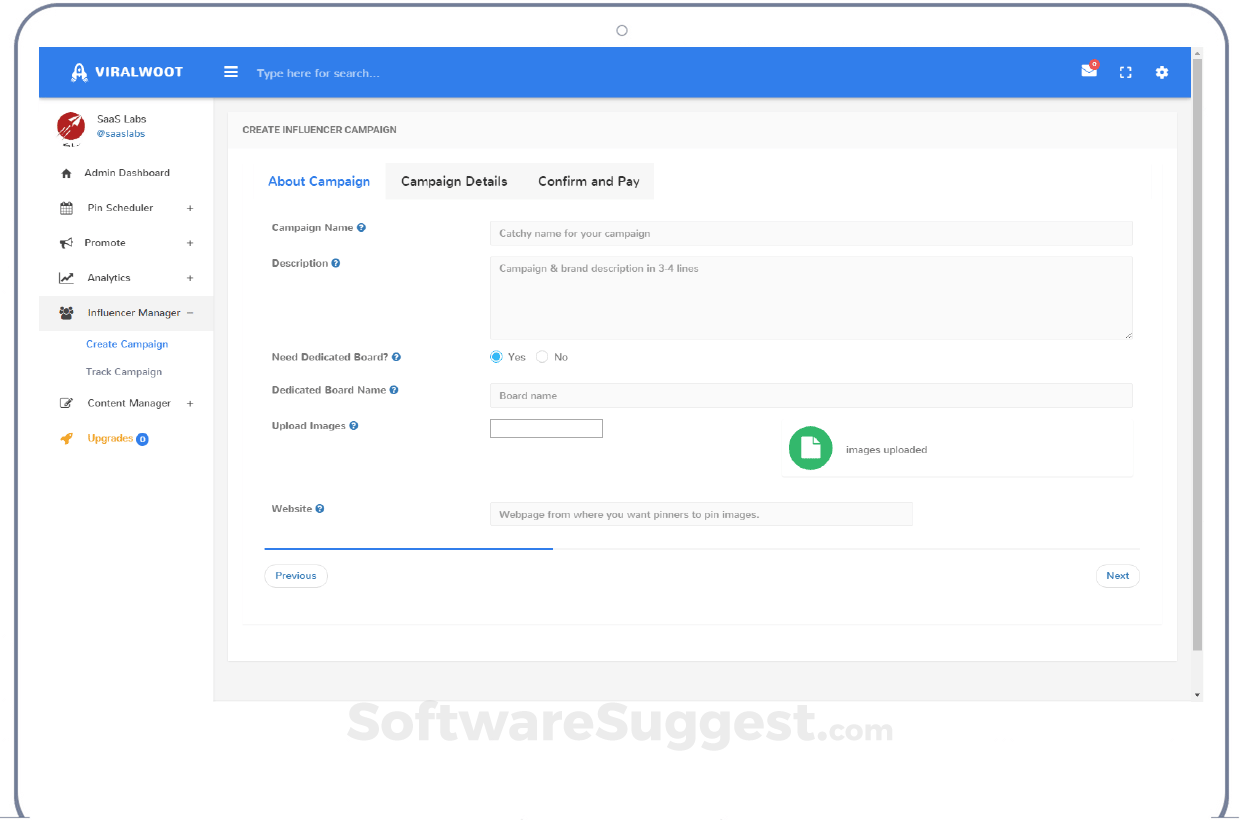Click the hamburger menu icon
The width and height of the screenshot is (1240, 820).
coord(231,72)
